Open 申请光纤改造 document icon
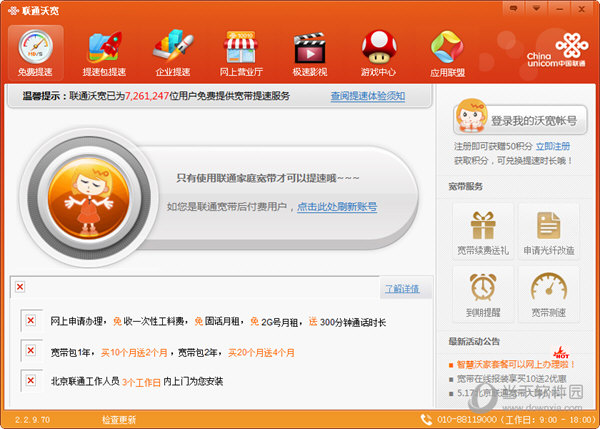600x429 pixels. [549, 232]
